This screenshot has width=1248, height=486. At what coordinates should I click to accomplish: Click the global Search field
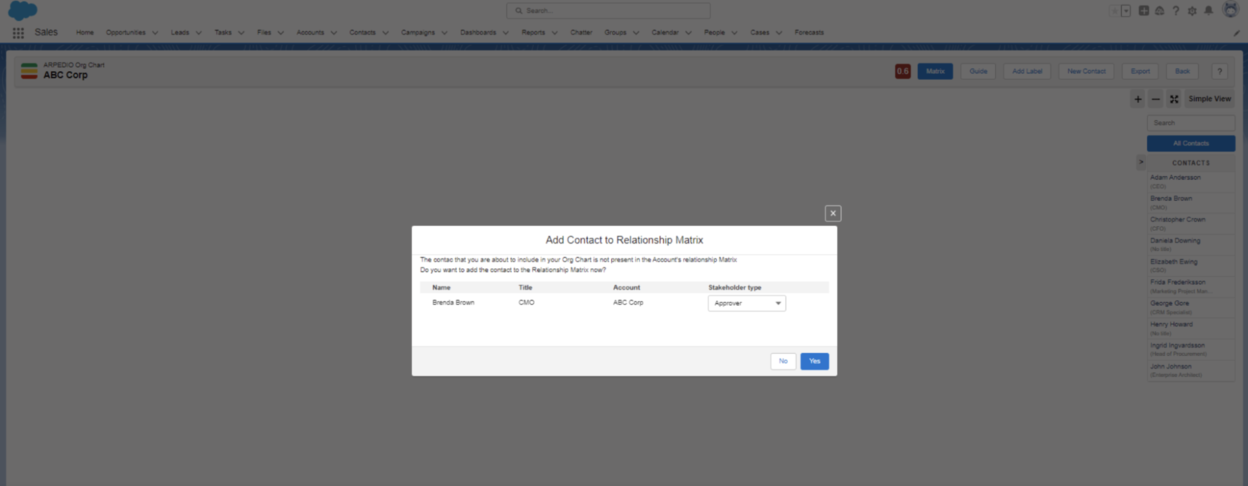coord(608,10)
